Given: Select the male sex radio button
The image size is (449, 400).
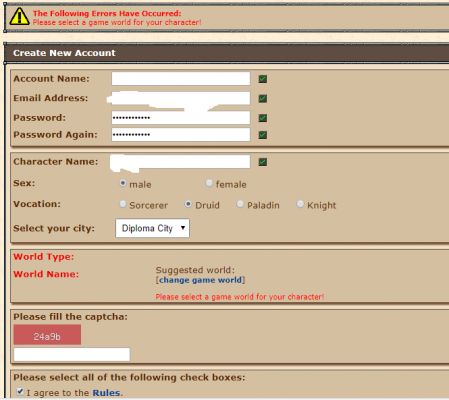Looking at the screenshot, I should point(123,183).
